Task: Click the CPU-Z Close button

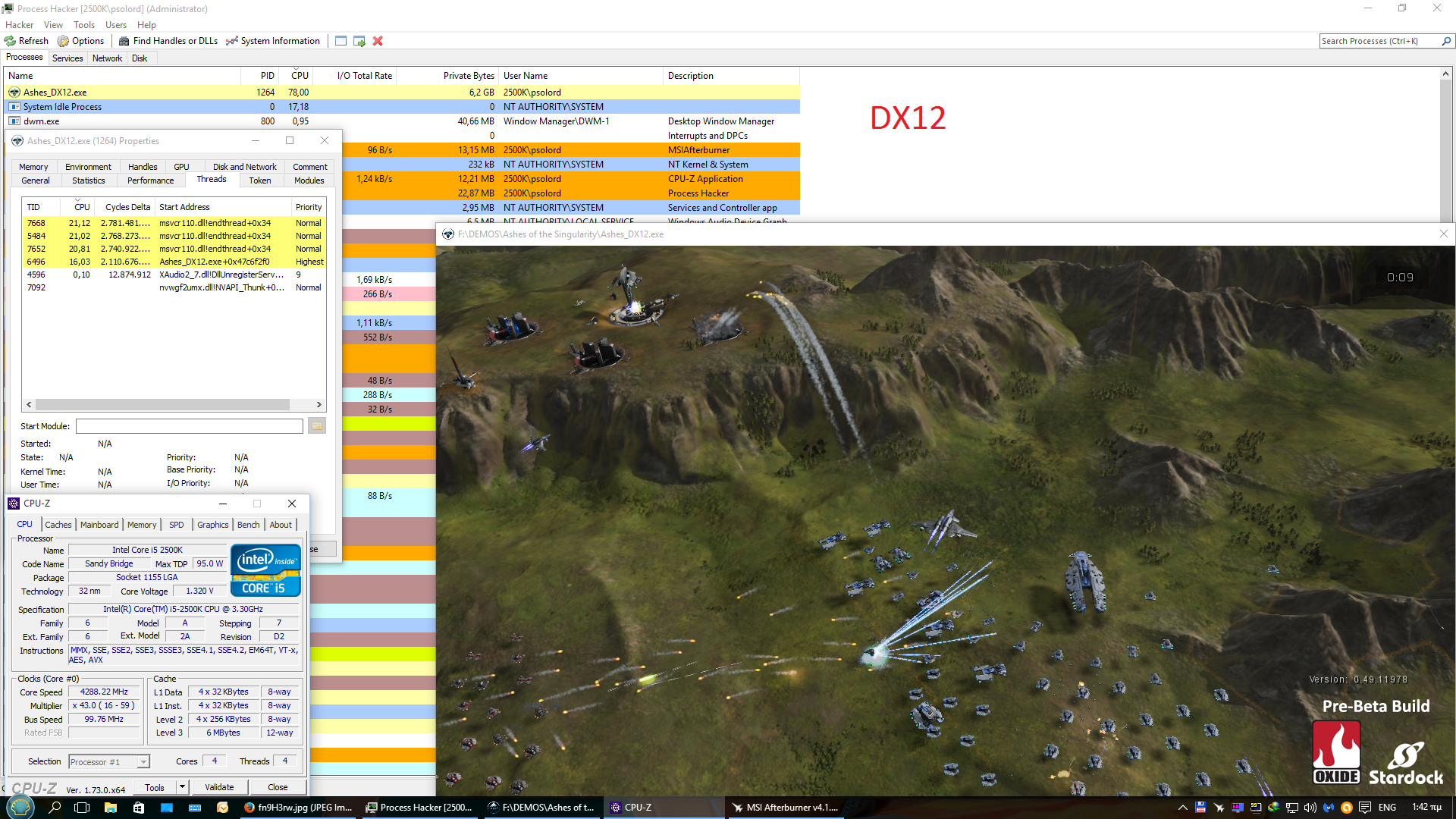Action: pos(278,787)
